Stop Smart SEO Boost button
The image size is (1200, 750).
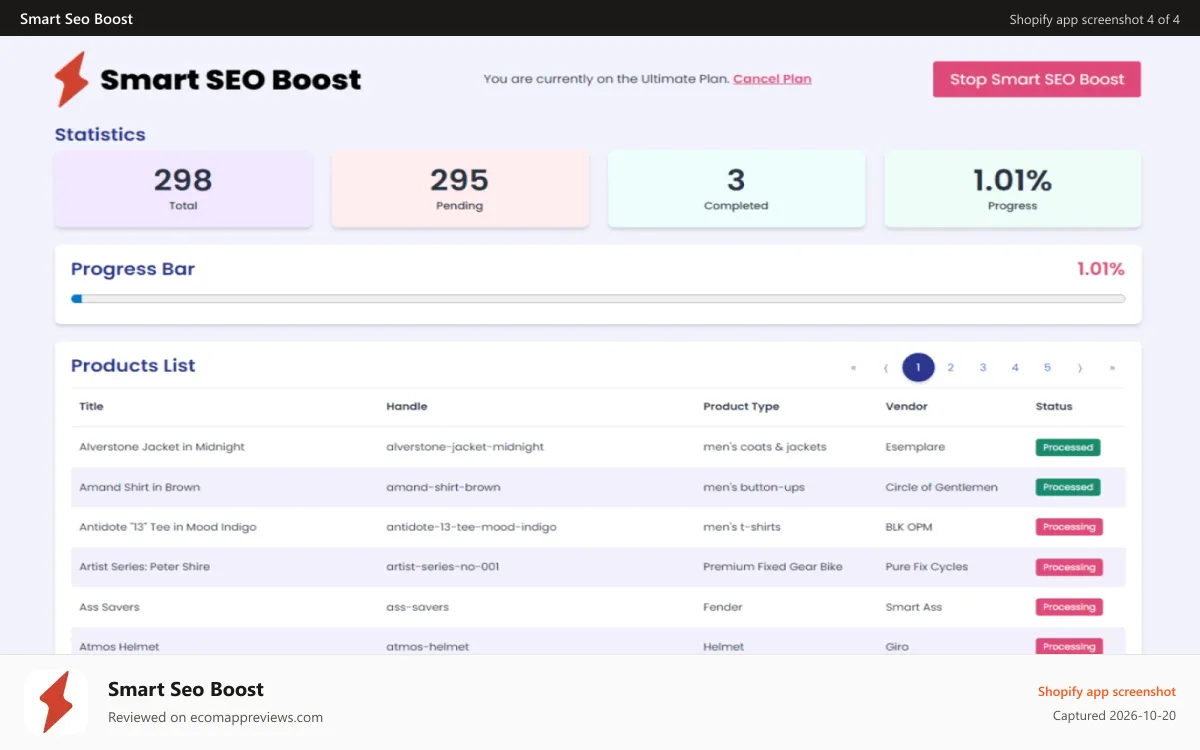(1037, 79)
